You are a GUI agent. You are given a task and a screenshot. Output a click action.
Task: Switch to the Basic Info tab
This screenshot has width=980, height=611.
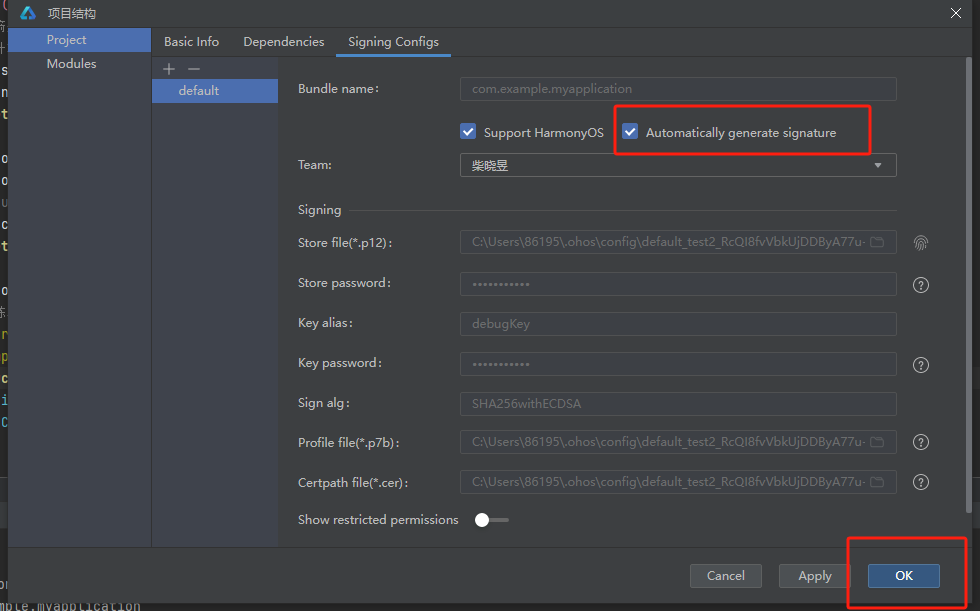[191, 42]
